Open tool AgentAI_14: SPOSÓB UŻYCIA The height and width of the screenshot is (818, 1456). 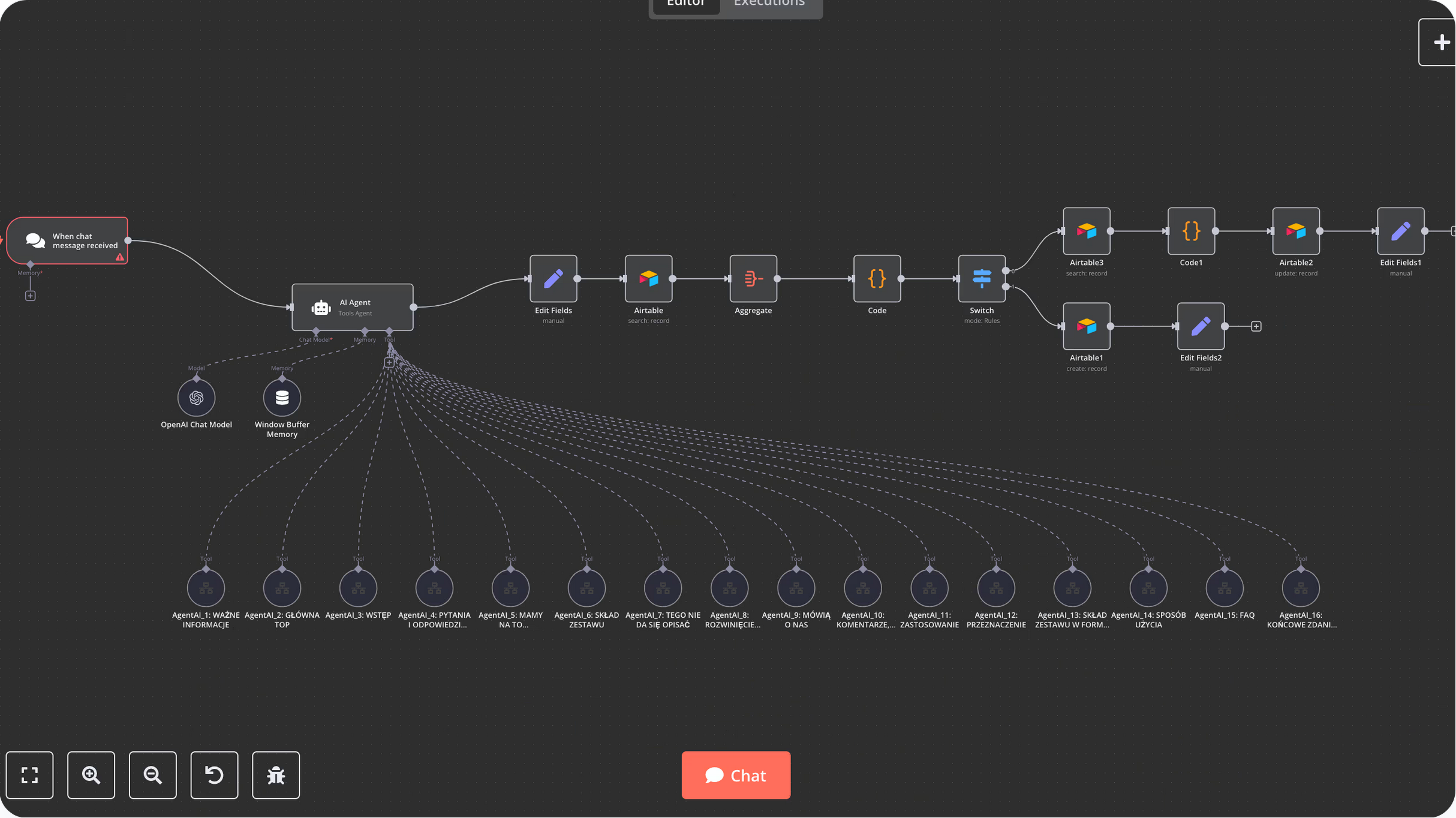(1148, 588)
